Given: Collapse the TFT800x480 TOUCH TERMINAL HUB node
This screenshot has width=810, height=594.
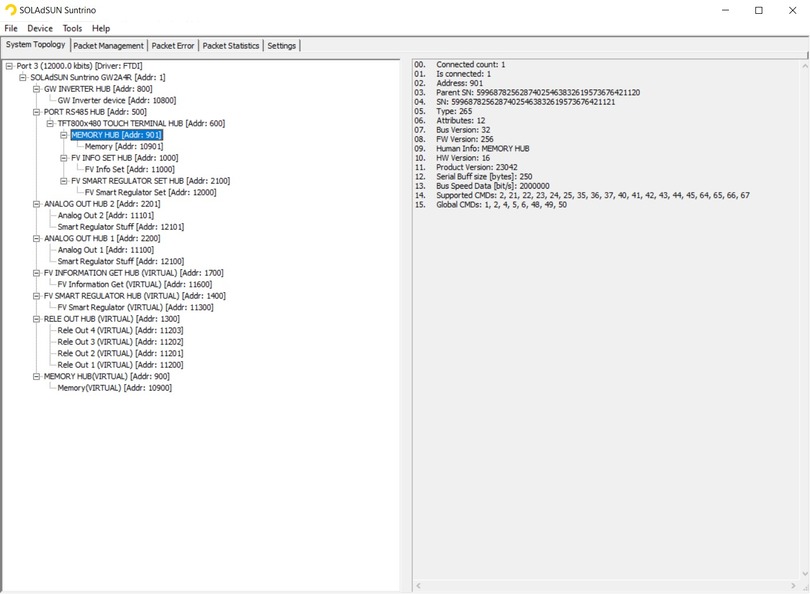Looking at the screenshot, I should [50, 123].
